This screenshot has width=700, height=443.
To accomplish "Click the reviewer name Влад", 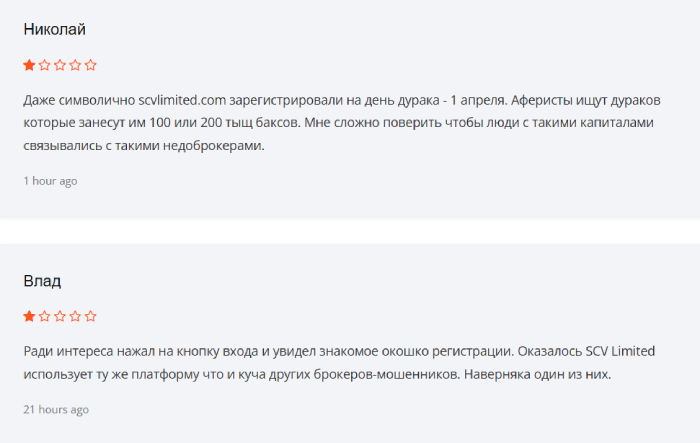I will click(x=42, y=280).
